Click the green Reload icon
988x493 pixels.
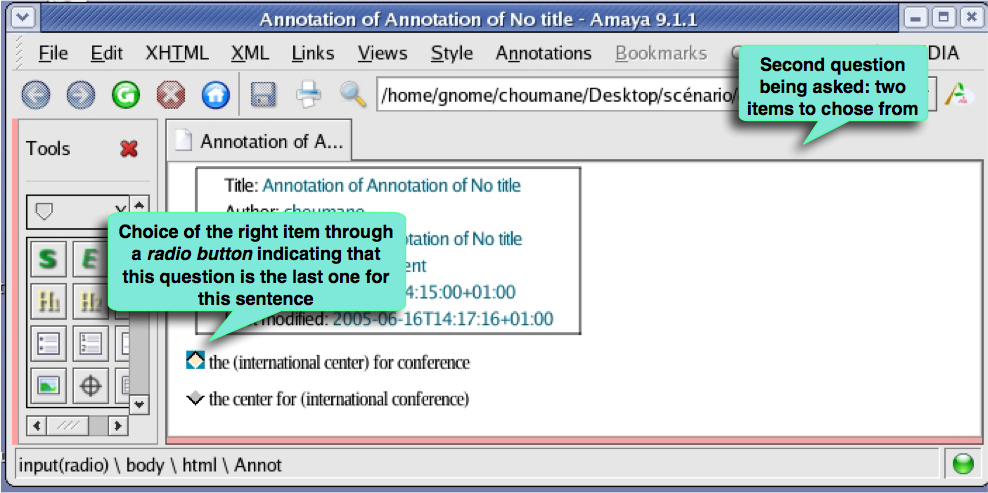coord(125,96)
